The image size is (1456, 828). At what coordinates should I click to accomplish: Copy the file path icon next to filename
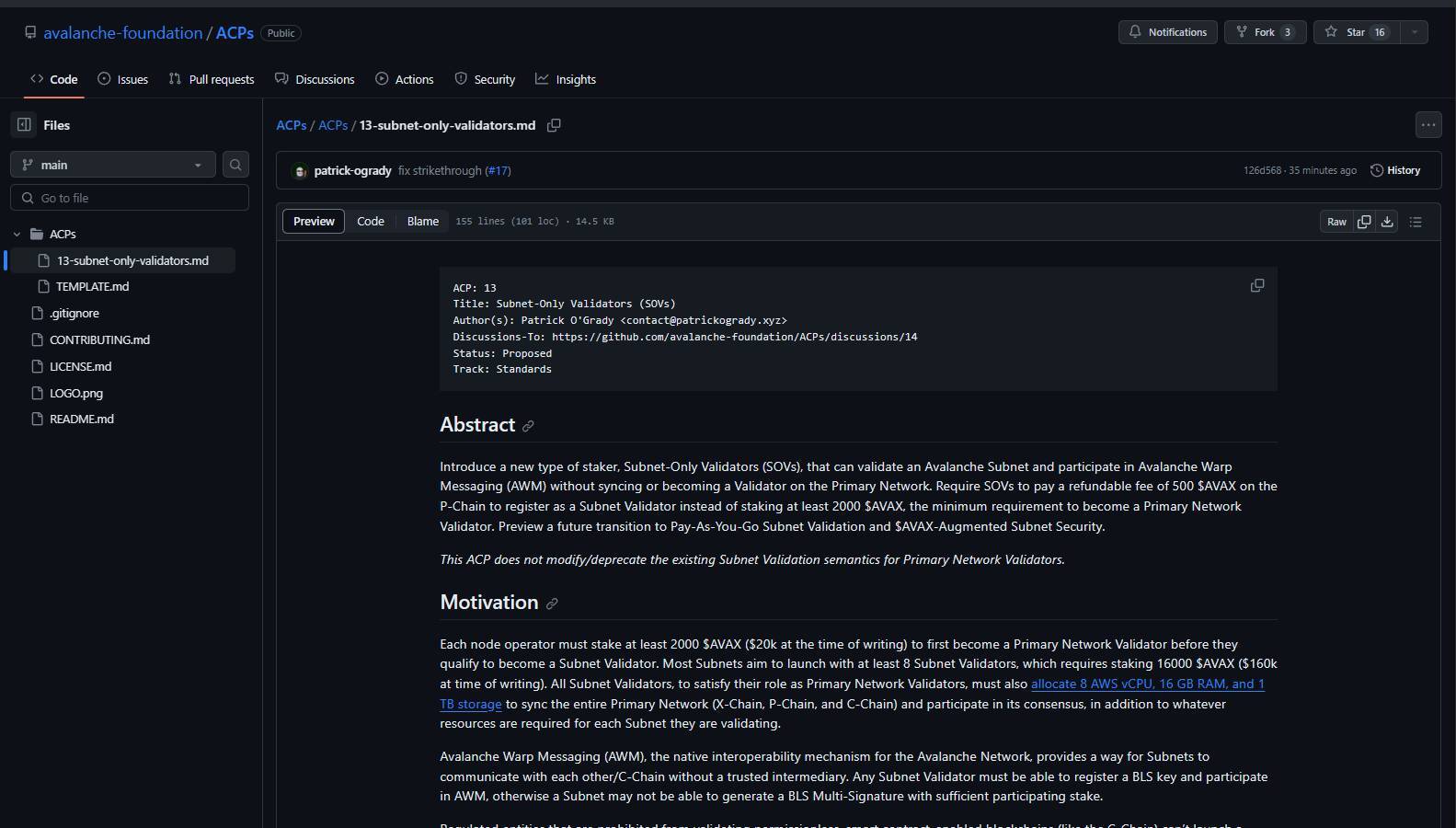tap(554, 125)
